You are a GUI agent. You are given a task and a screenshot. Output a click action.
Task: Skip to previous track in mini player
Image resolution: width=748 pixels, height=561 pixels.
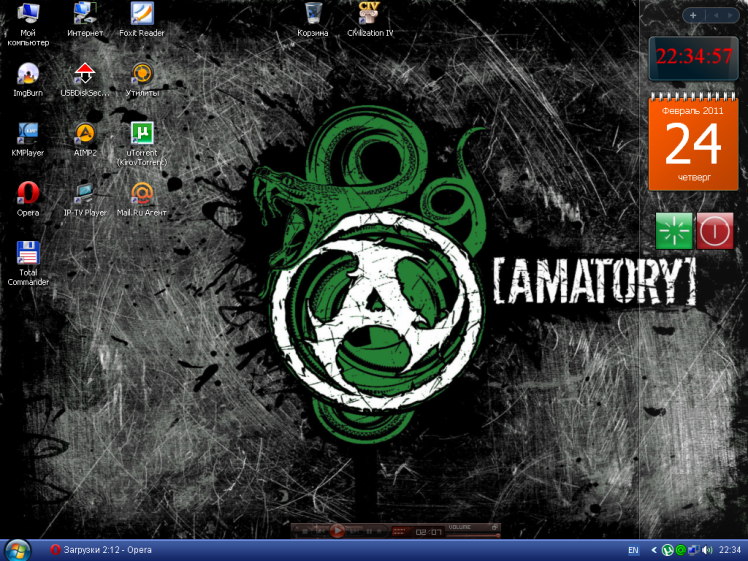pyautogui.click(x=320, y=531)
